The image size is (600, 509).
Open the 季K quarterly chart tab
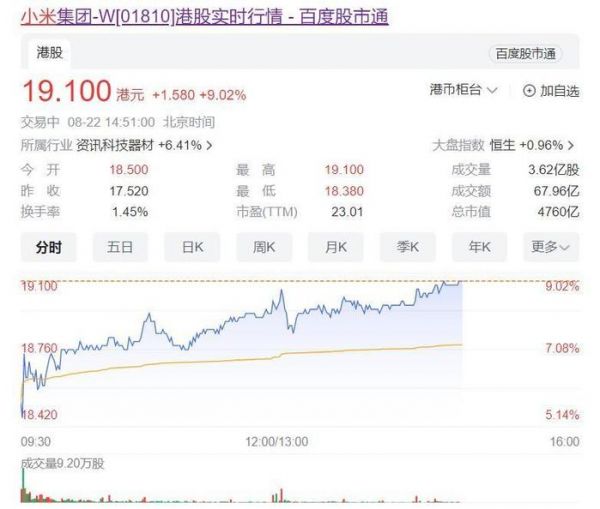(x=407, y=246)
